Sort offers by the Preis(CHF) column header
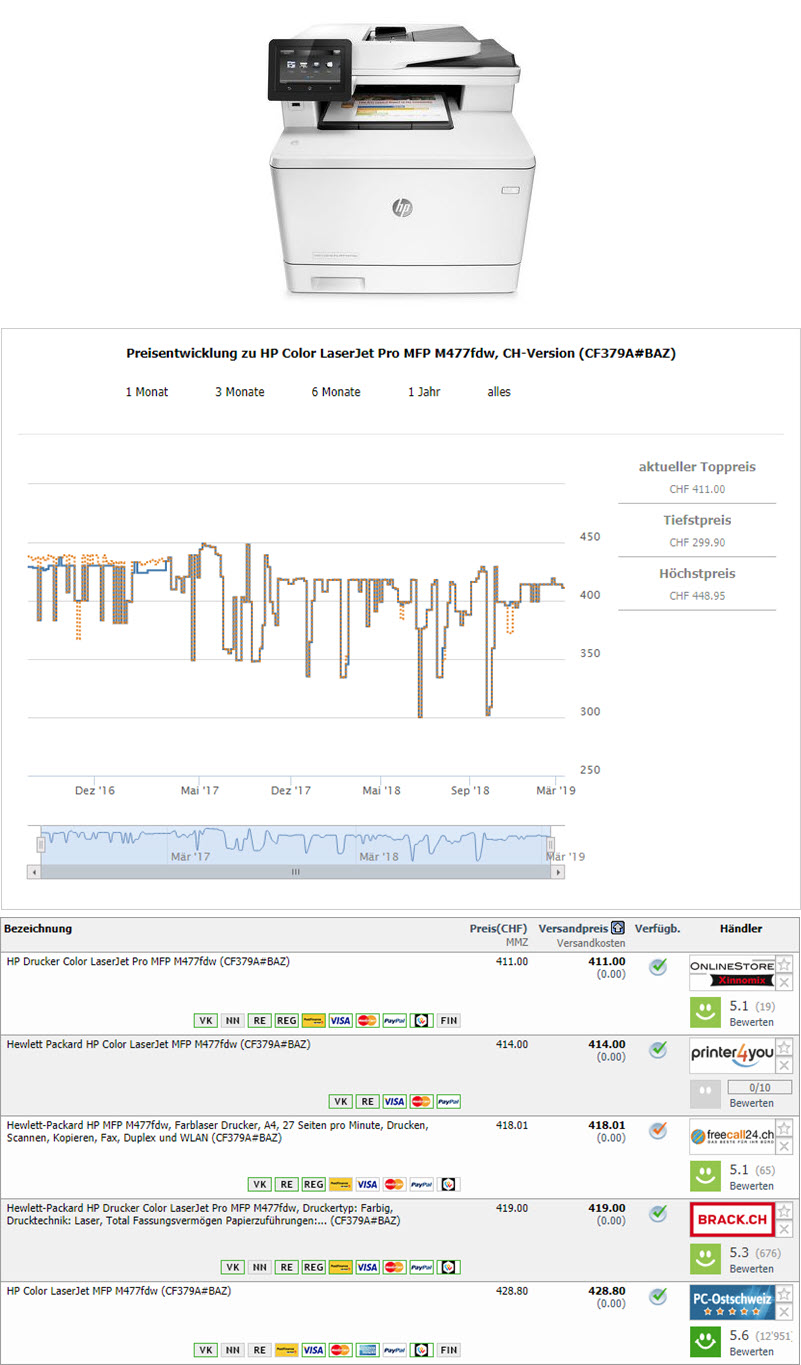The height and width of the screenshot is (1365, 801). coord(498,928)
